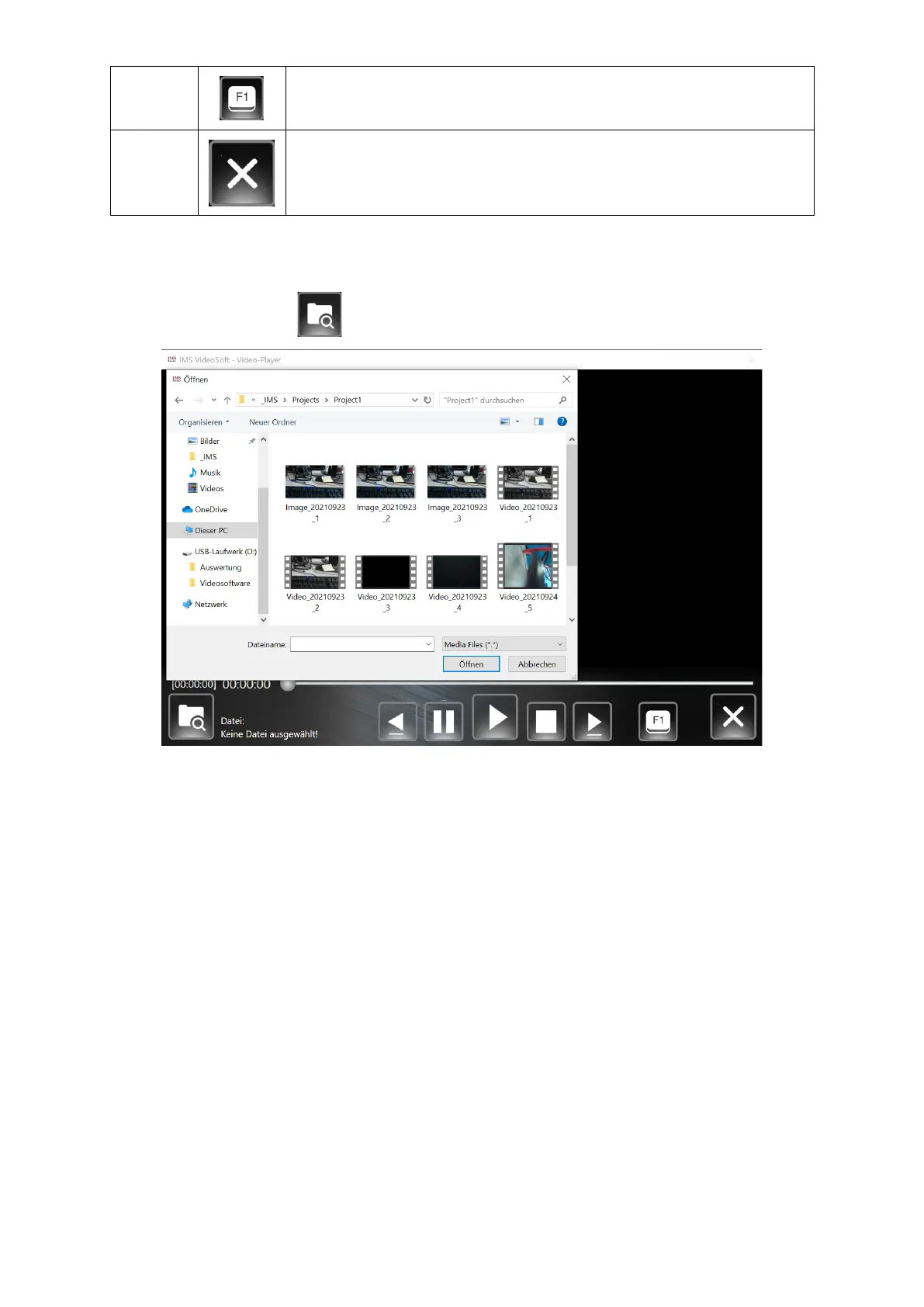Change the view mode icon
Screen dimensions: 924x1307
(505, 421)
